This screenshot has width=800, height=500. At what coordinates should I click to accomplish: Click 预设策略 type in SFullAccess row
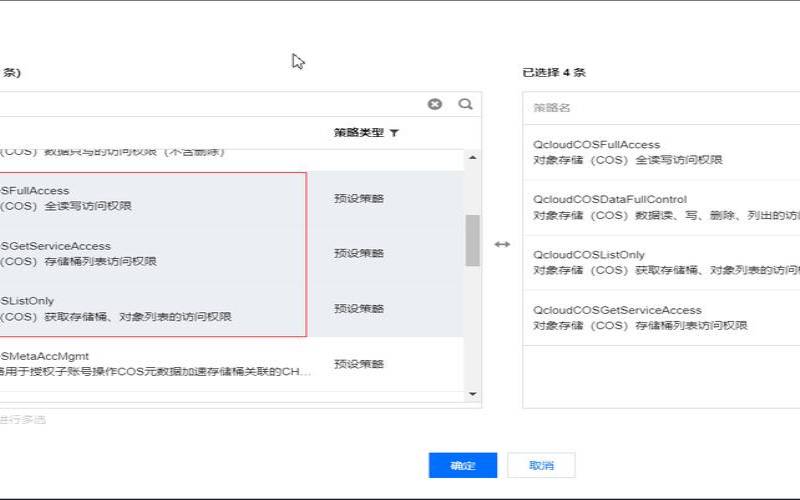pos(359,198)
